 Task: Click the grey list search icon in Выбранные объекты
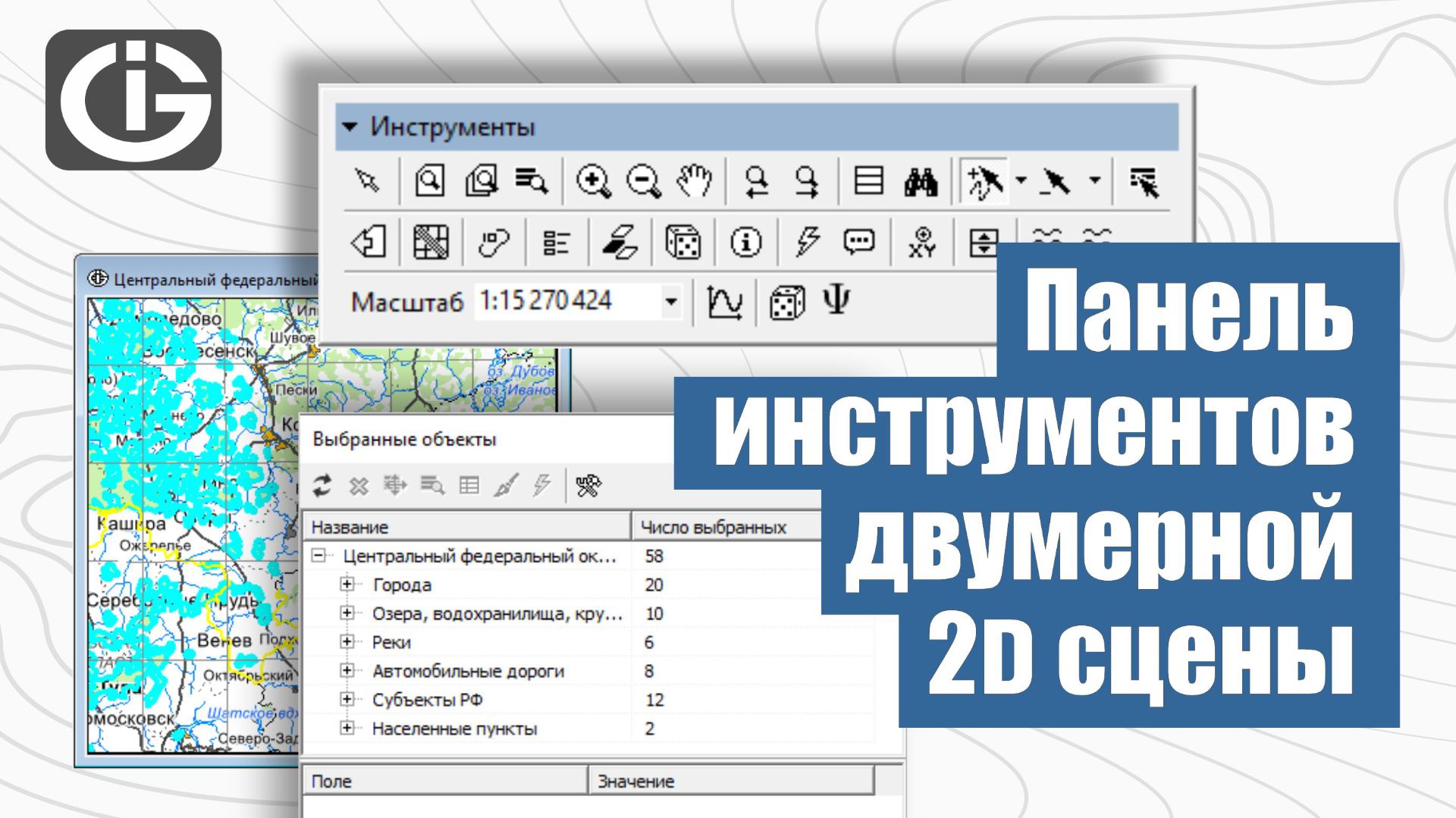pyautogui.click(x=432, y=485)
